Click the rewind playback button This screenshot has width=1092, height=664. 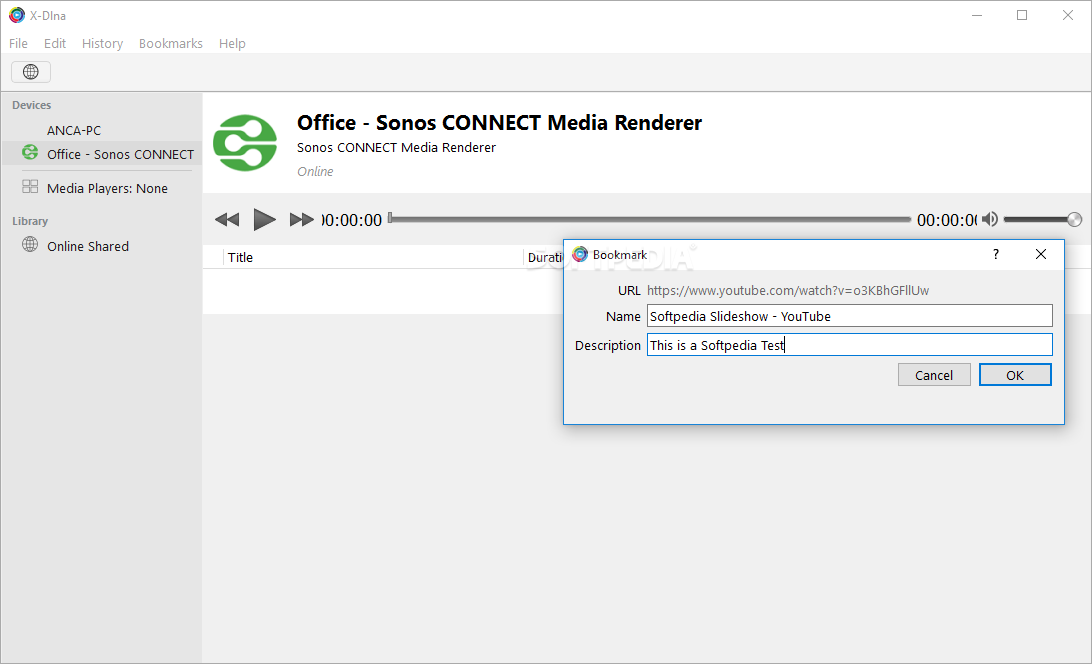227,220
